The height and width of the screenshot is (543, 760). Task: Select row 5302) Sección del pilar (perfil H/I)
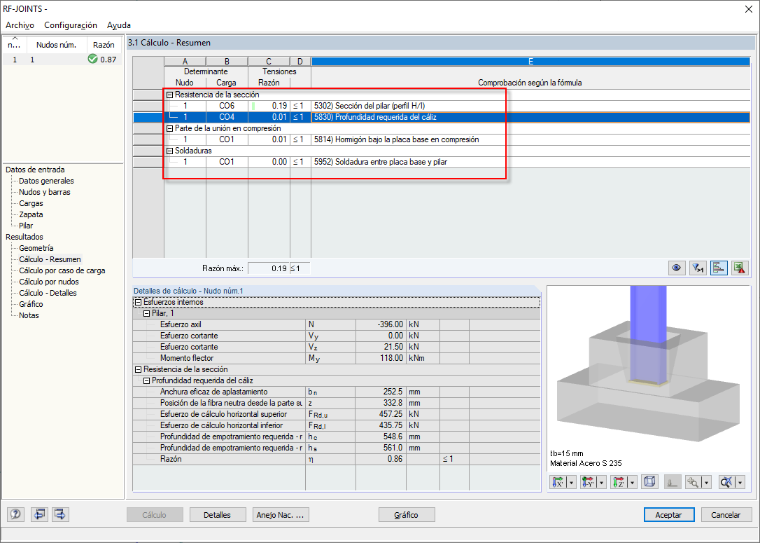coord(441,106)
